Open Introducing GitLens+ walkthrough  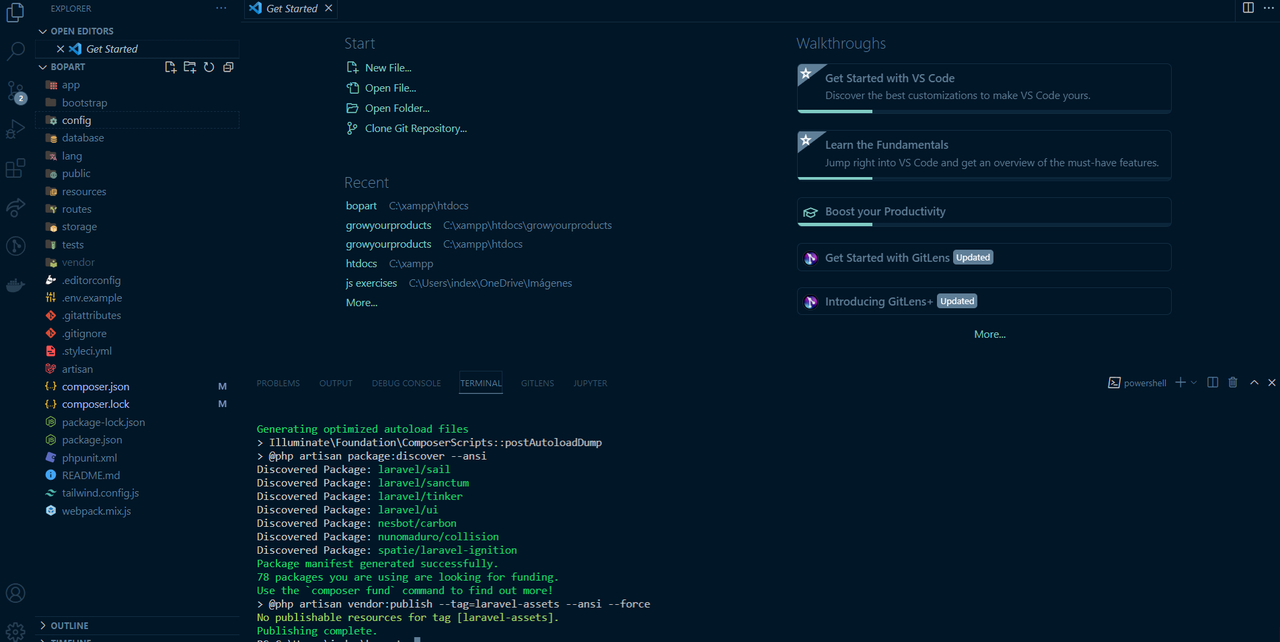click(x=984, y=301)
